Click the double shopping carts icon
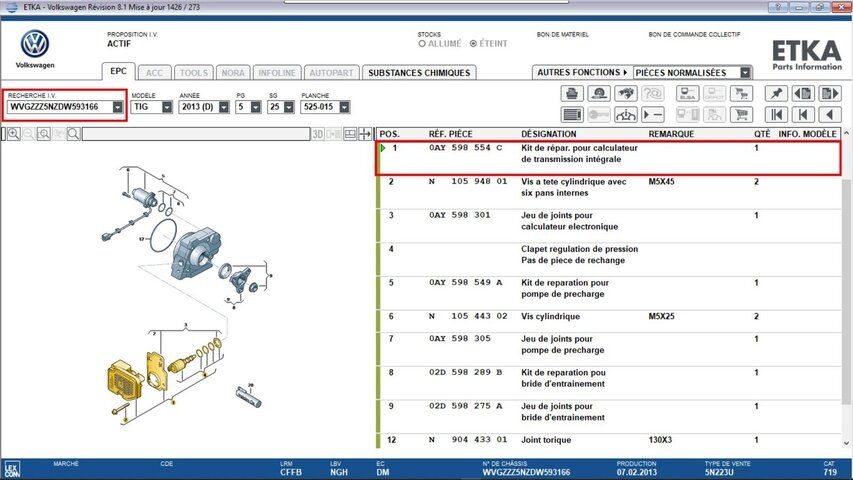 (741, 94)
